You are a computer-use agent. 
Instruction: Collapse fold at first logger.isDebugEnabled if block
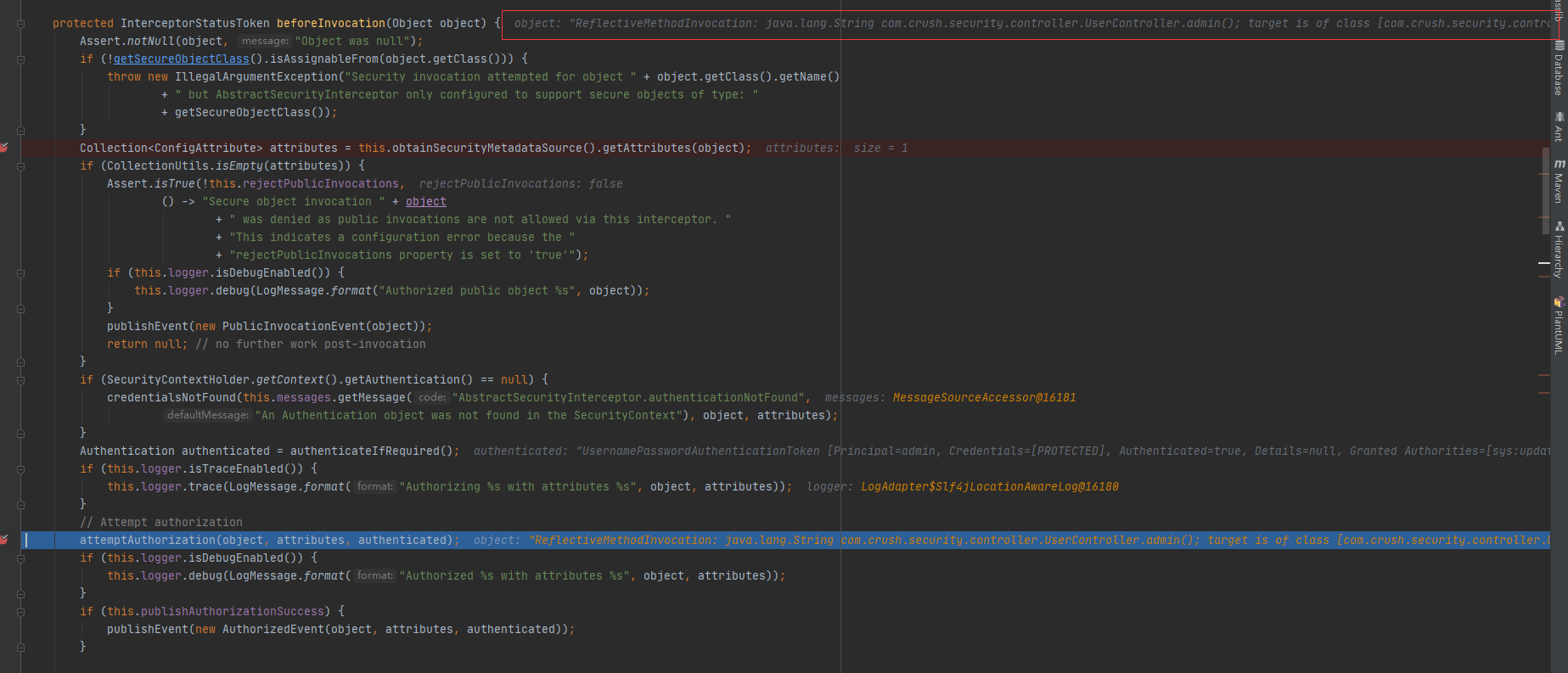20,272
